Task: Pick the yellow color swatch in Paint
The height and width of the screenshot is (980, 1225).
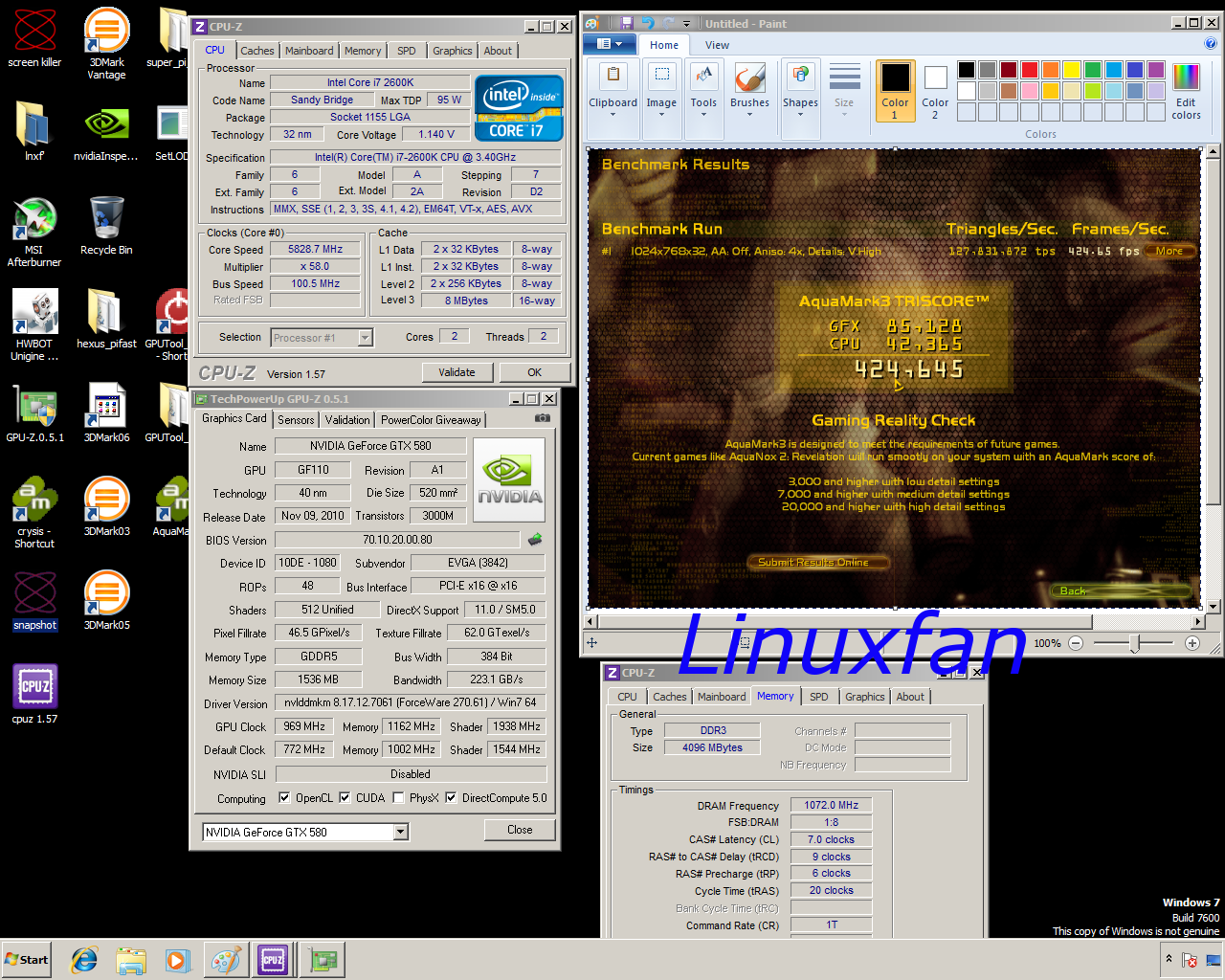Action: click(x=1072, y=69)
